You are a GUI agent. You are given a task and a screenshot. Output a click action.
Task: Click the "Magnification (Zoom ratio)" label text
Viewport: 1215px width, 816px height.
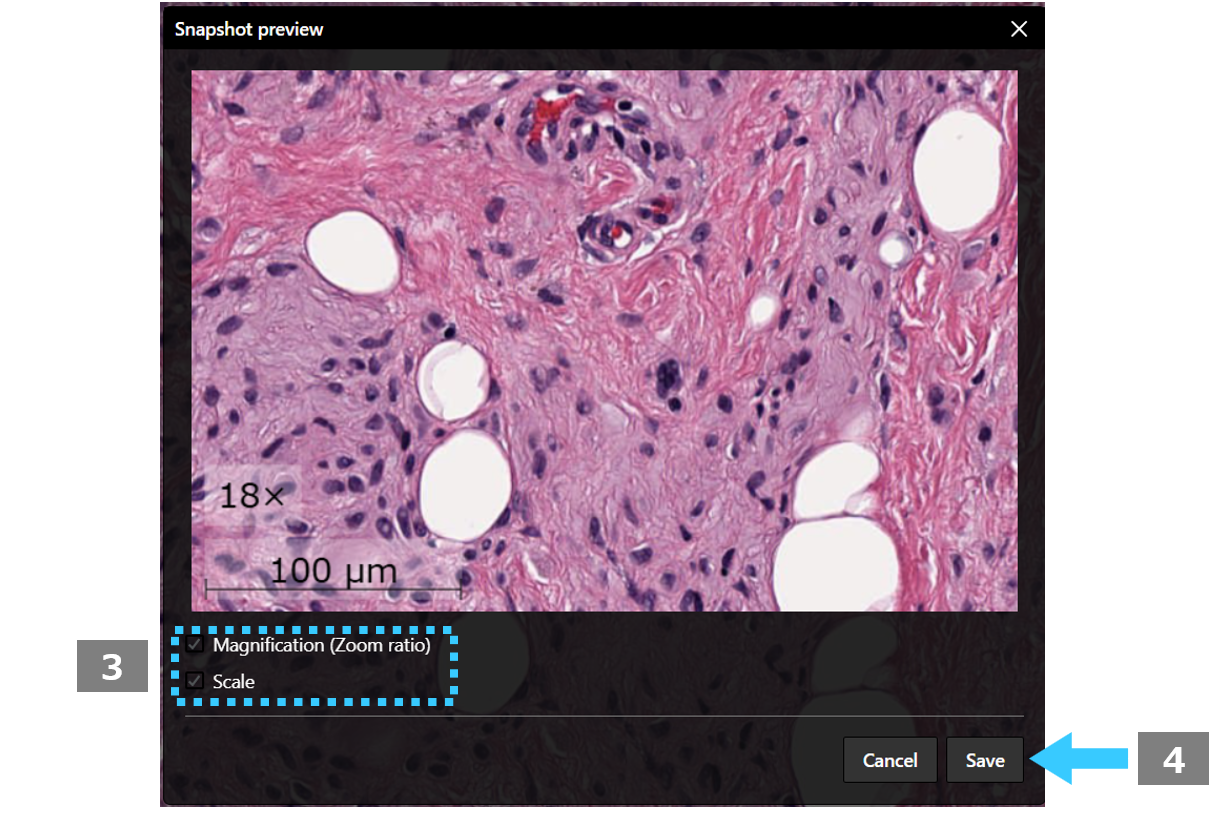click(x=321, y=645)
